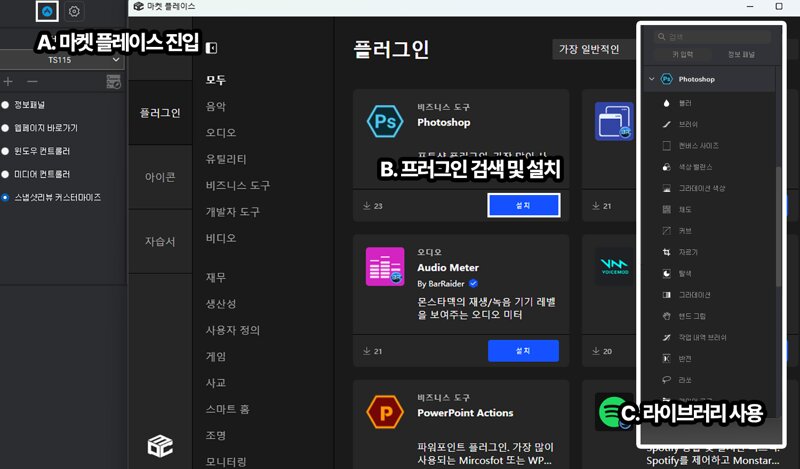The width and height of the screenshot is (800, 469).
Task: Select the 웹페이지 바로가기 profile radio button
Action: tap(5, 128)
